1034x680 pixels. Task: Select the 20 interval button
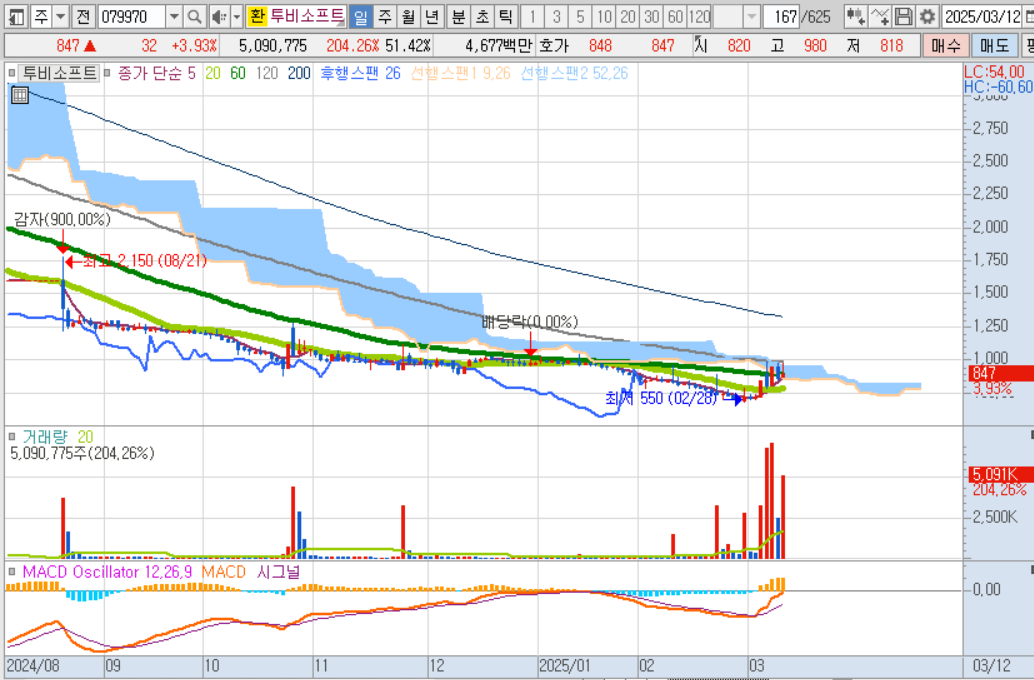tap(627, 16)
